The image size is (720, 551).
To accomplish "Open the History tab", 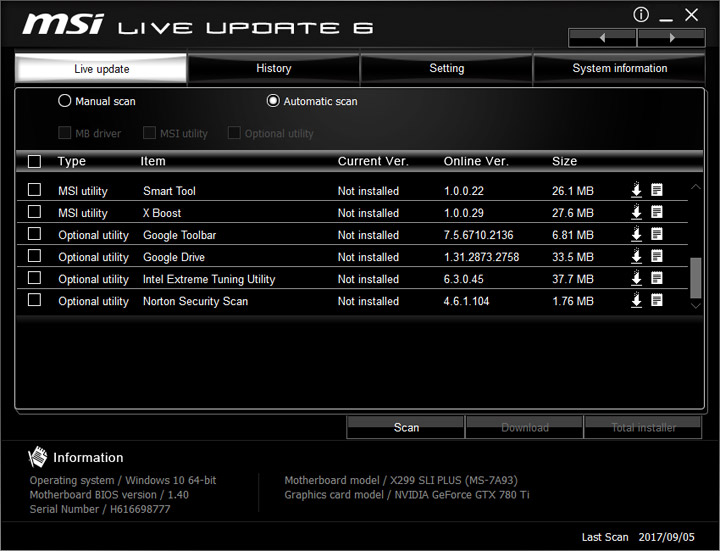I will coord(274,68).
